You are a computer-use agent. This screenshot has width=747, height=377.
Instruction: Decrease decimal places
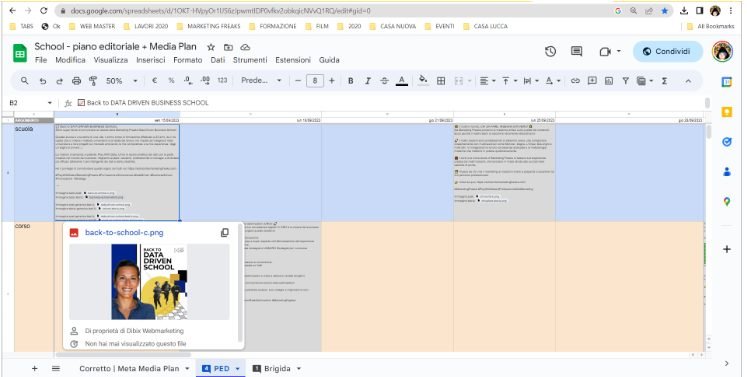click(188, 81)
